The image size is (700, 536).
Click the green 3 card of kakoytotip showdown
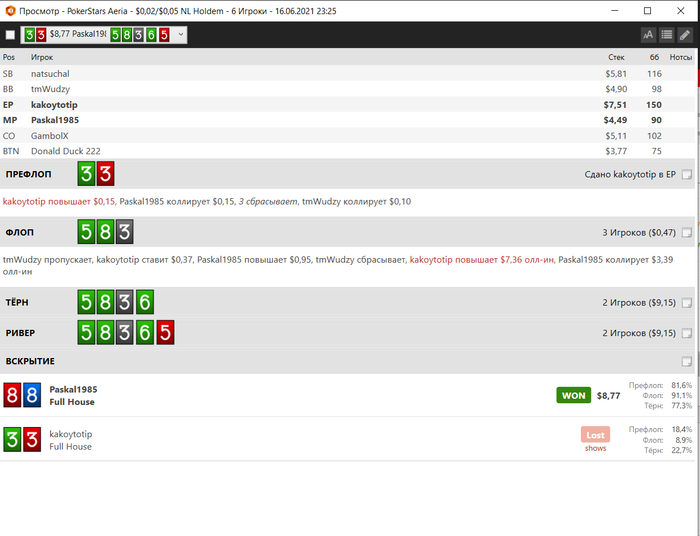coord(12,440)
